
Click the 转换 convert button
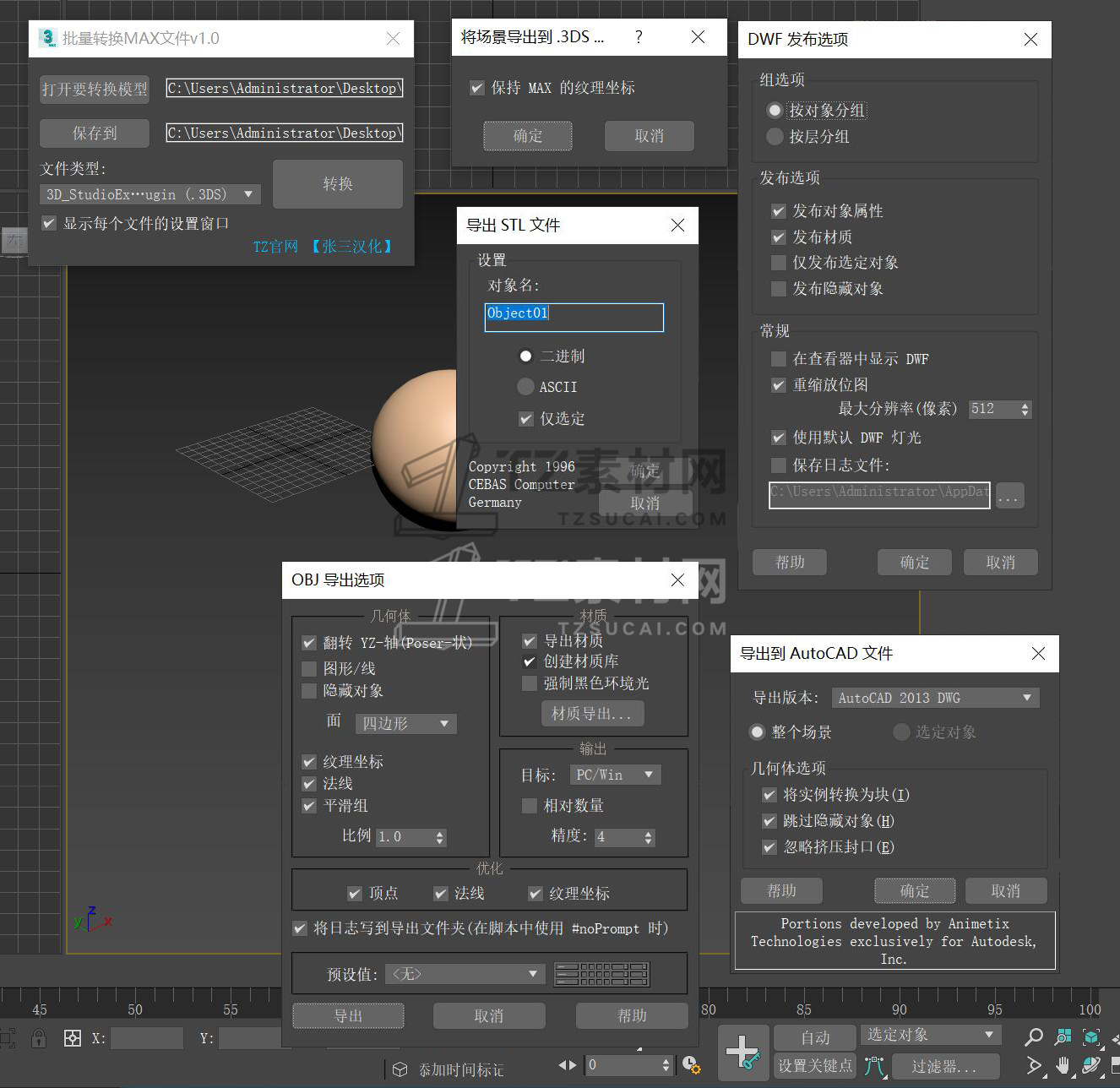(x=337, y=183)
